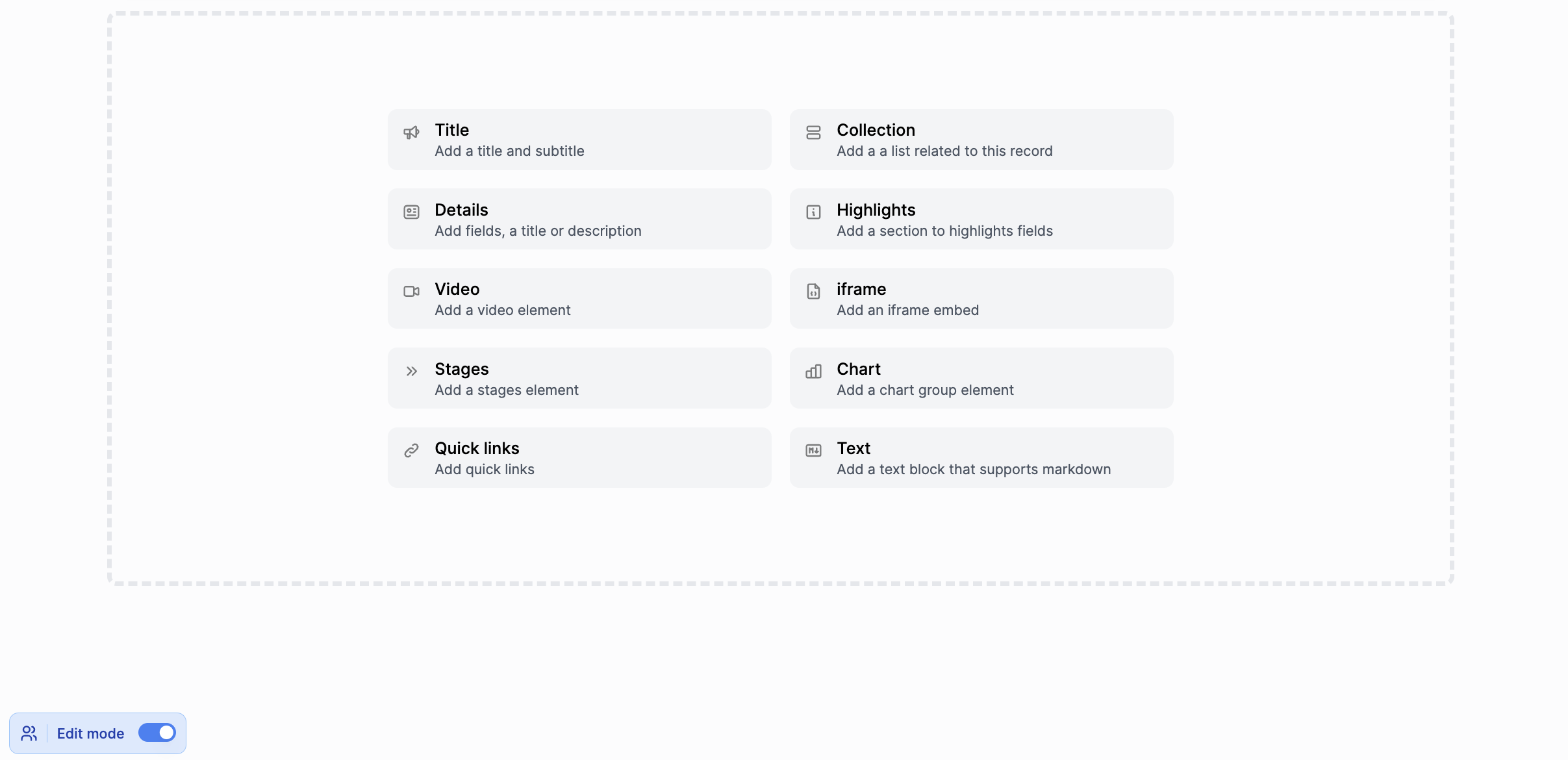Turn off the Edit mode toggle

(x=157, y=733)
